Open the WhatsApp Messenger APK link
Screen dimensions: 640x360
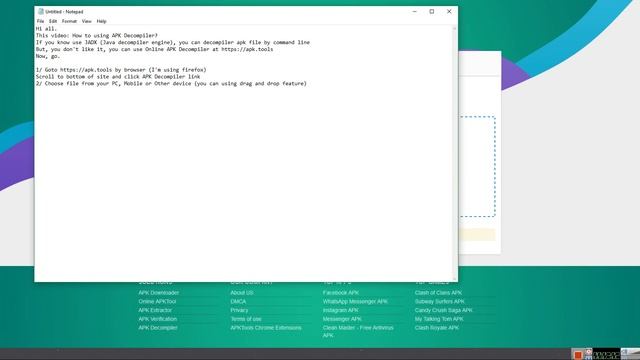point(355,302)
